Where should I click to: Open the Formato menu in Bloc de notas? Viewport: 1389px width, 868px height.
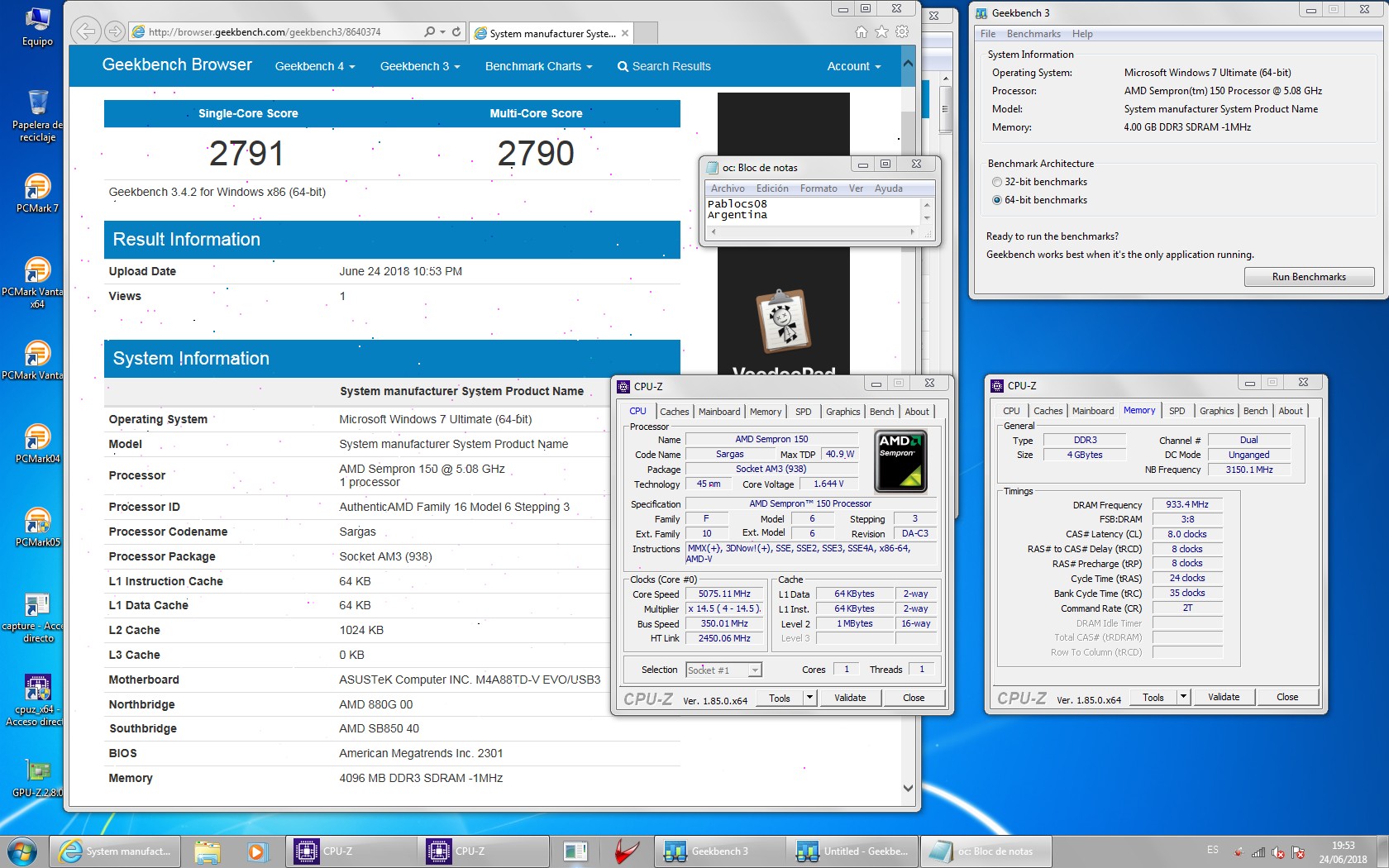(819, 188)
